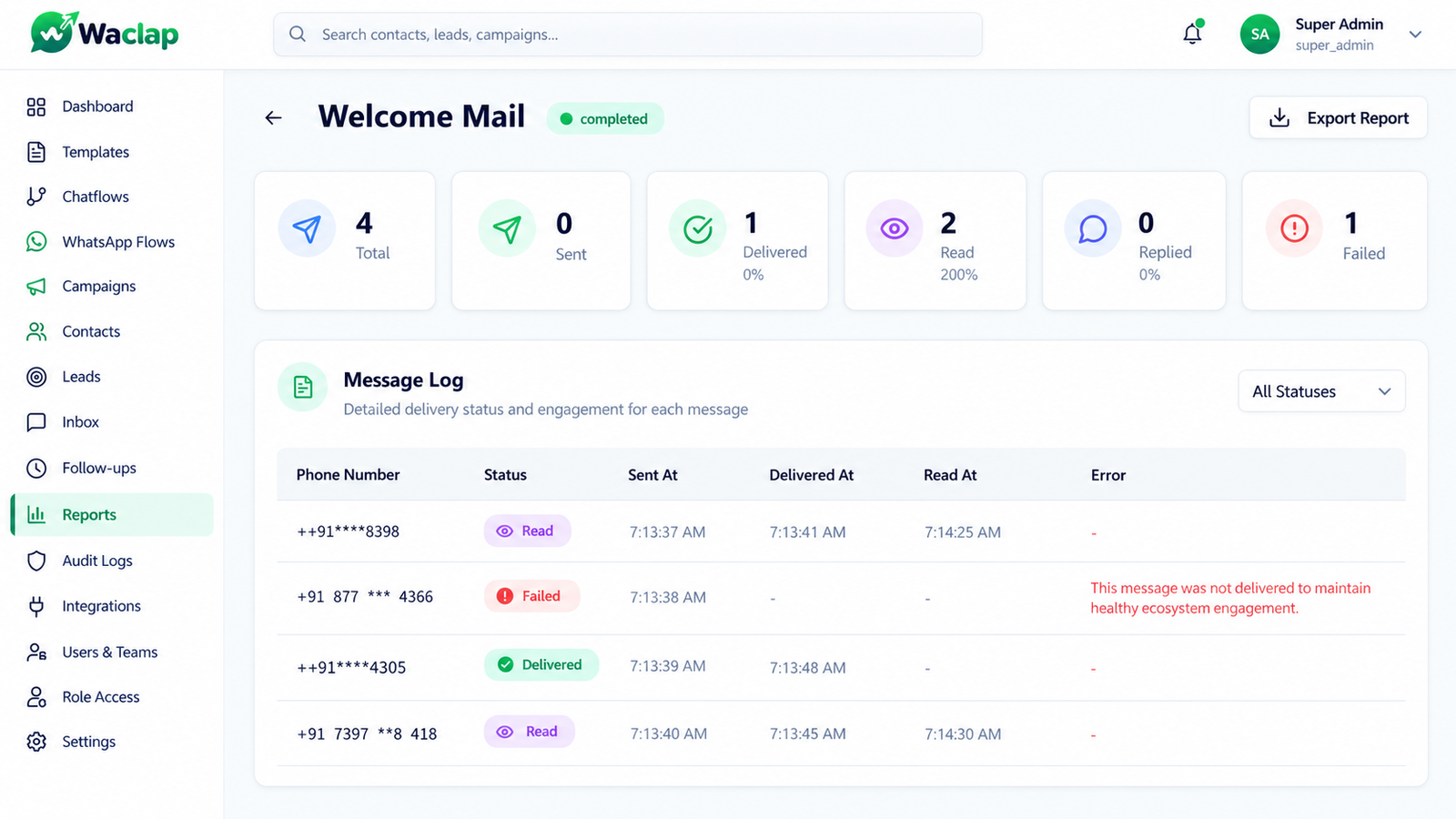Click the Failed alert icon
Image resolution: width=1456 pixels, height=819 pixels.
1294,228
